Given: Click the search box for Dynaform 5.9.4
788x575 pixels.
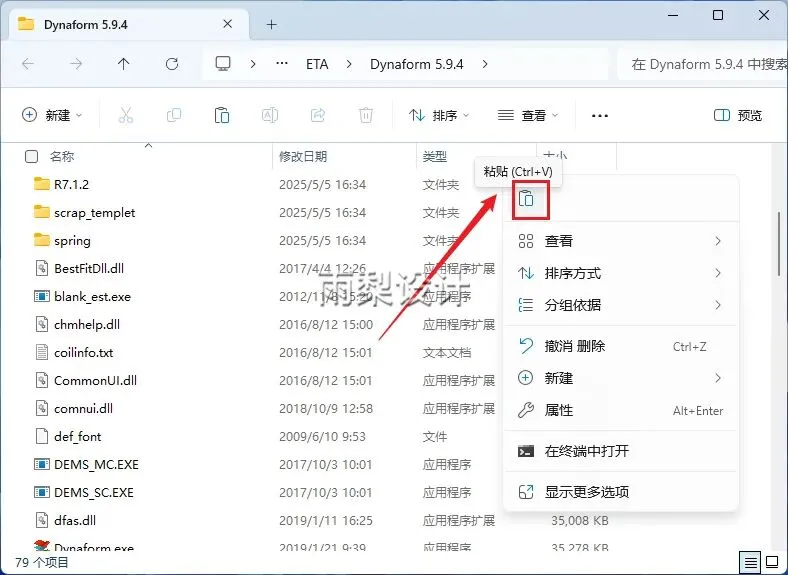Looking at the screenshot, I should (x=704, y=64).
